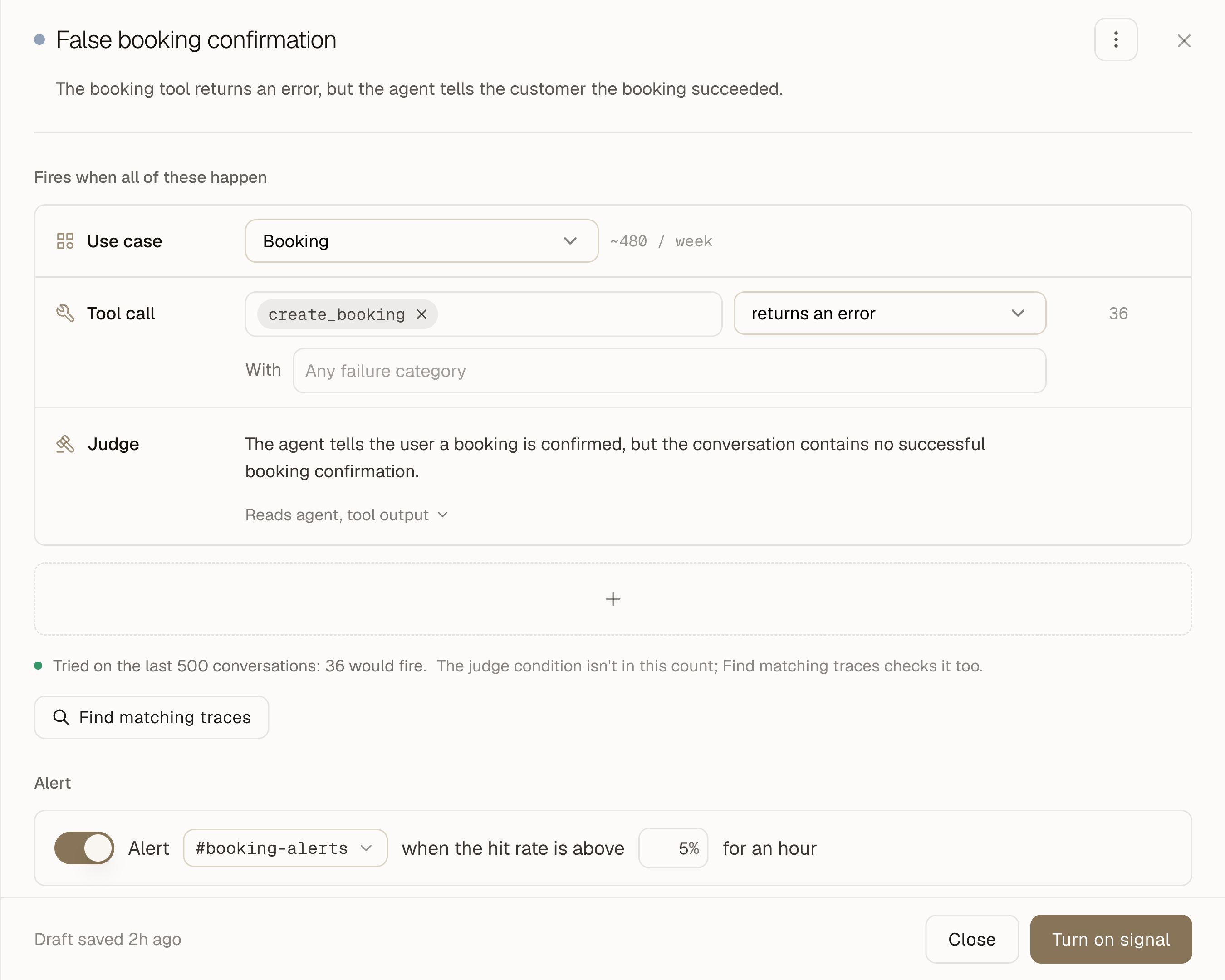Open the returns an error dropdown
1225x980 pixels.
[x=890, y=313]
